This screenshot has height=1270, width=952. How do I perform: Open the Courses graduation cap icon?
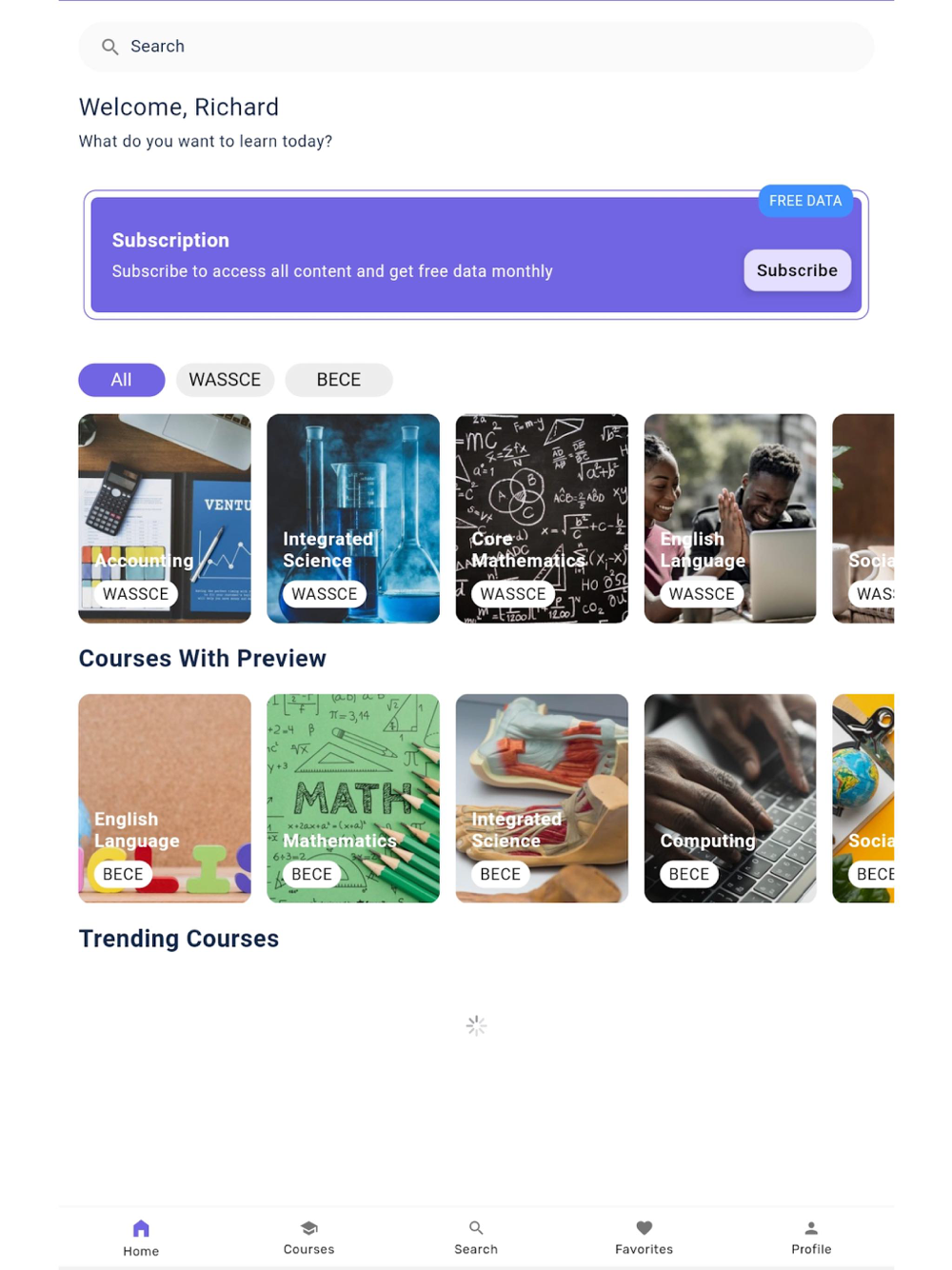[x=308, y=1228]
